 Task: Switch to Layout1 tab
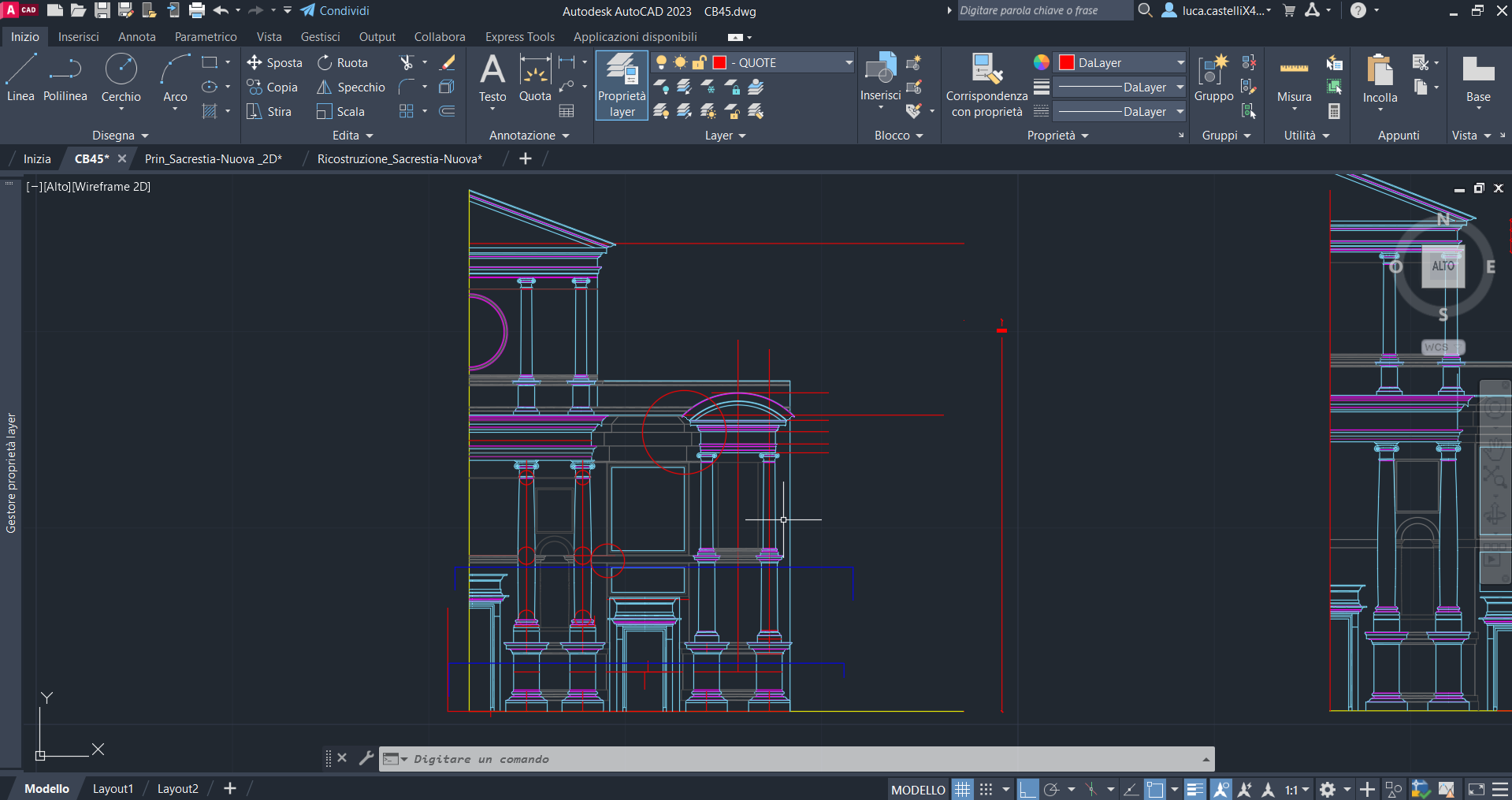pyautogui.click(x=113, y=789)
